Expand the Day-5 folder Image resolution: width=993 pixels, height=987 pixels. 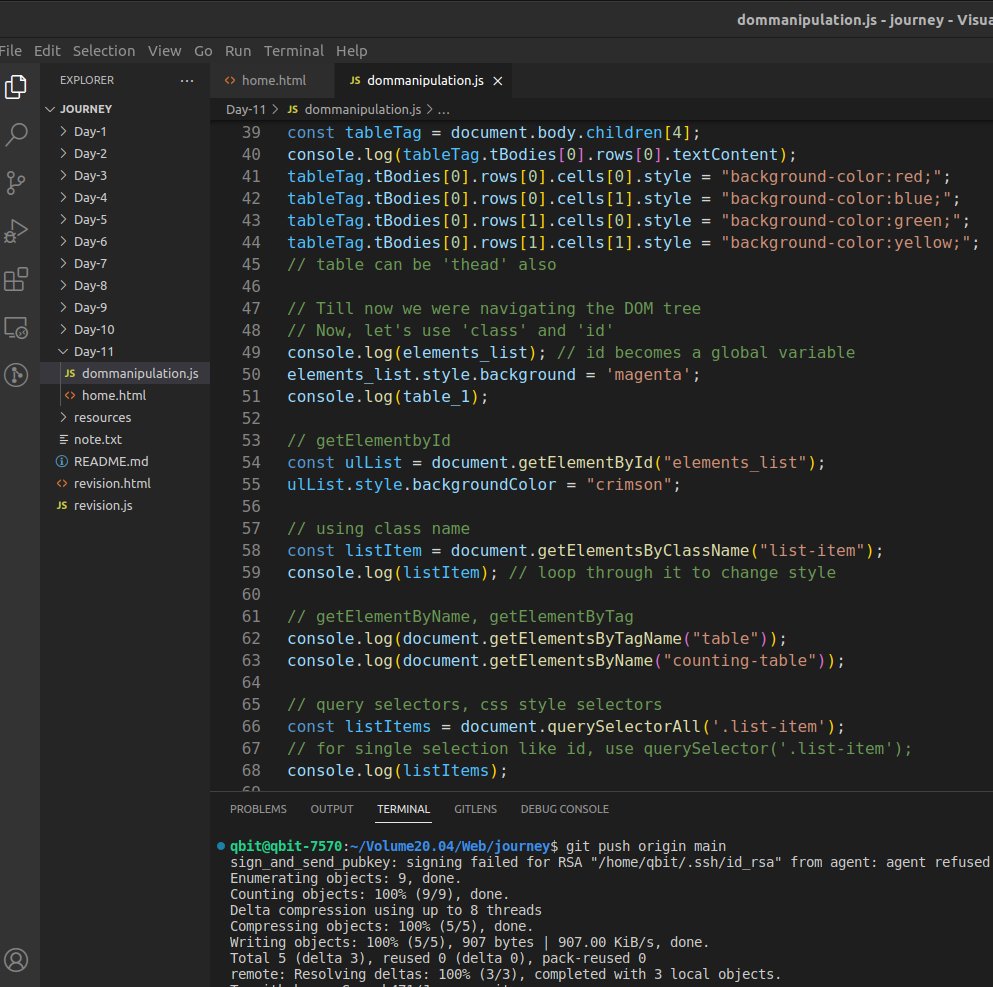pos(63,219)
